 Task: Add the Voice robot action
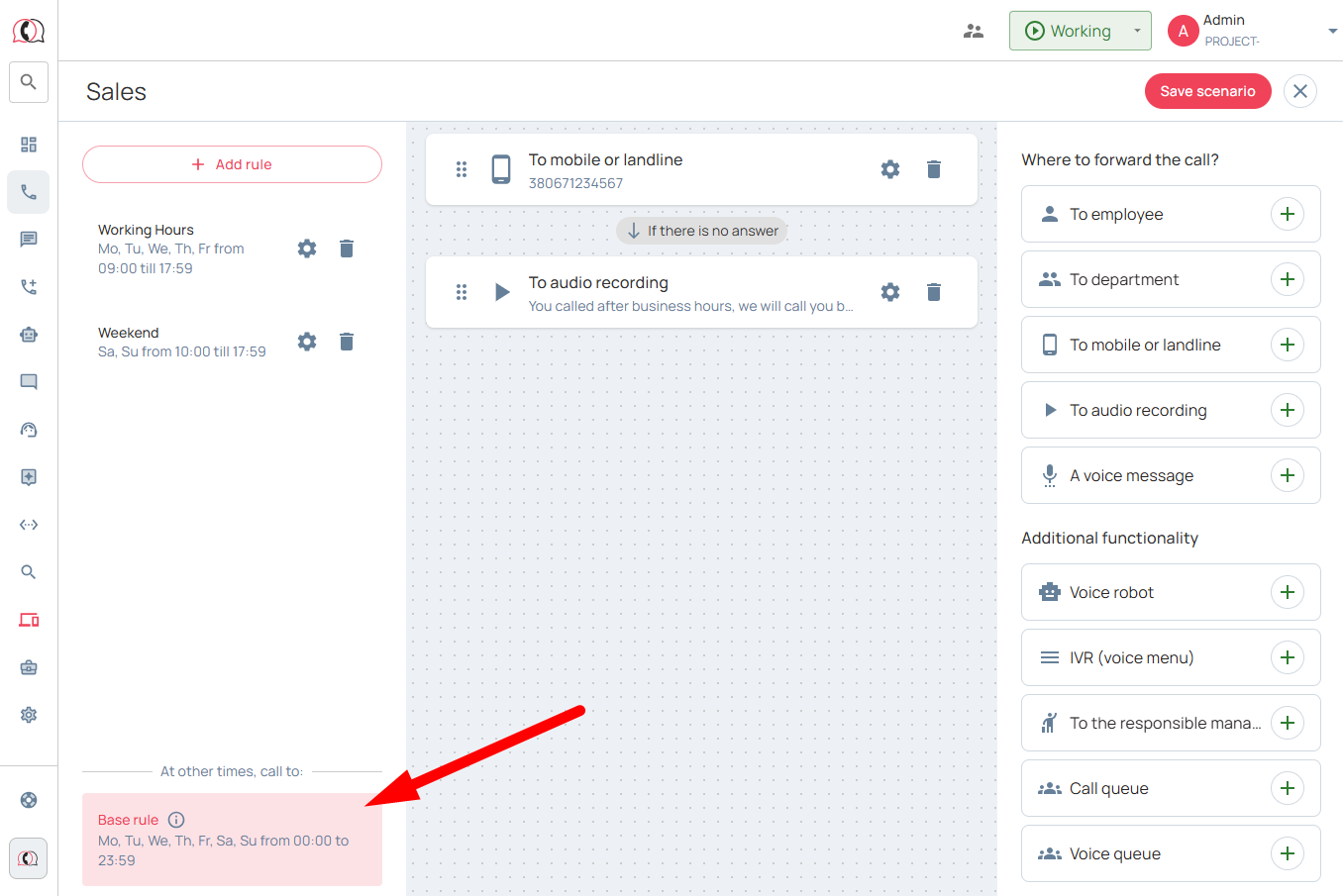coord(1287,592)
